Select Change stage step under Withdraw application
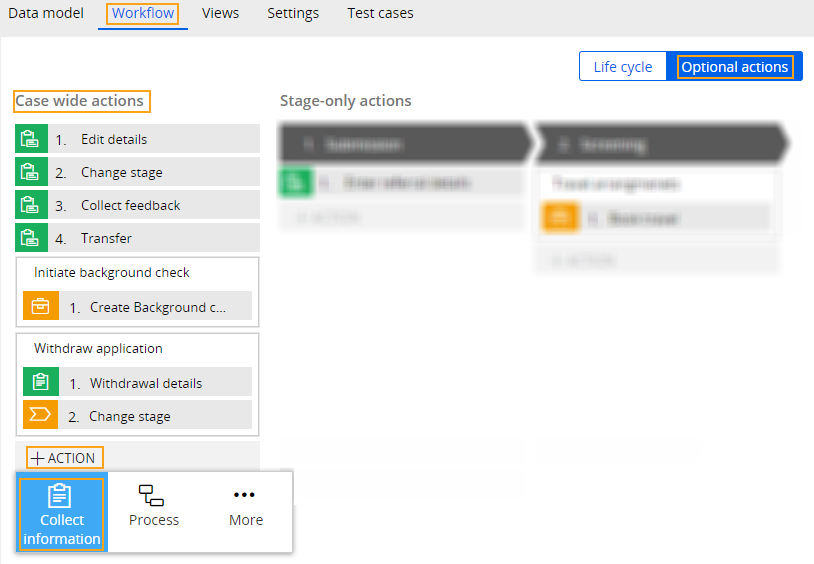The width and height of the screenshot is (814, 564). 138,414
